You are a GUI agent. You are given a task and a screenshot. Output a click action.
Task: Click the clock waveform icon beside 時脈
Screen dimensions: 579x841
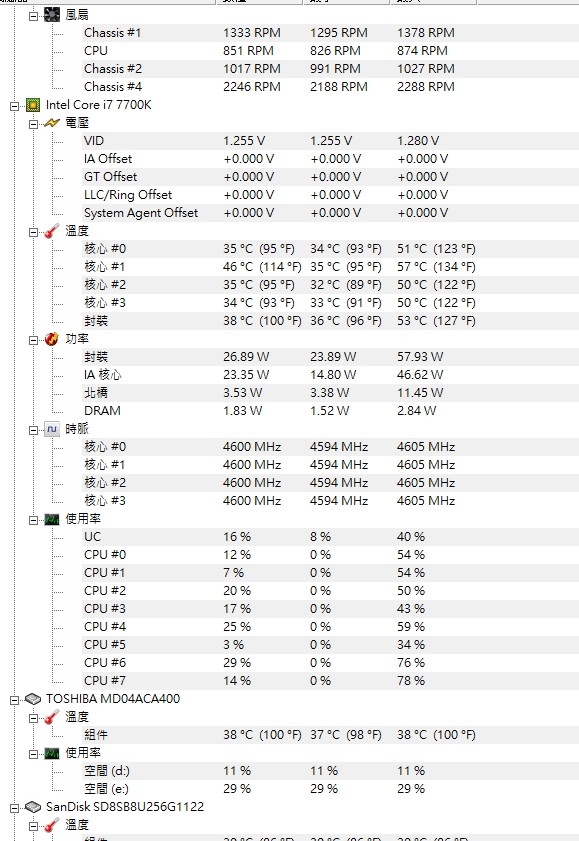coord(51,429)
